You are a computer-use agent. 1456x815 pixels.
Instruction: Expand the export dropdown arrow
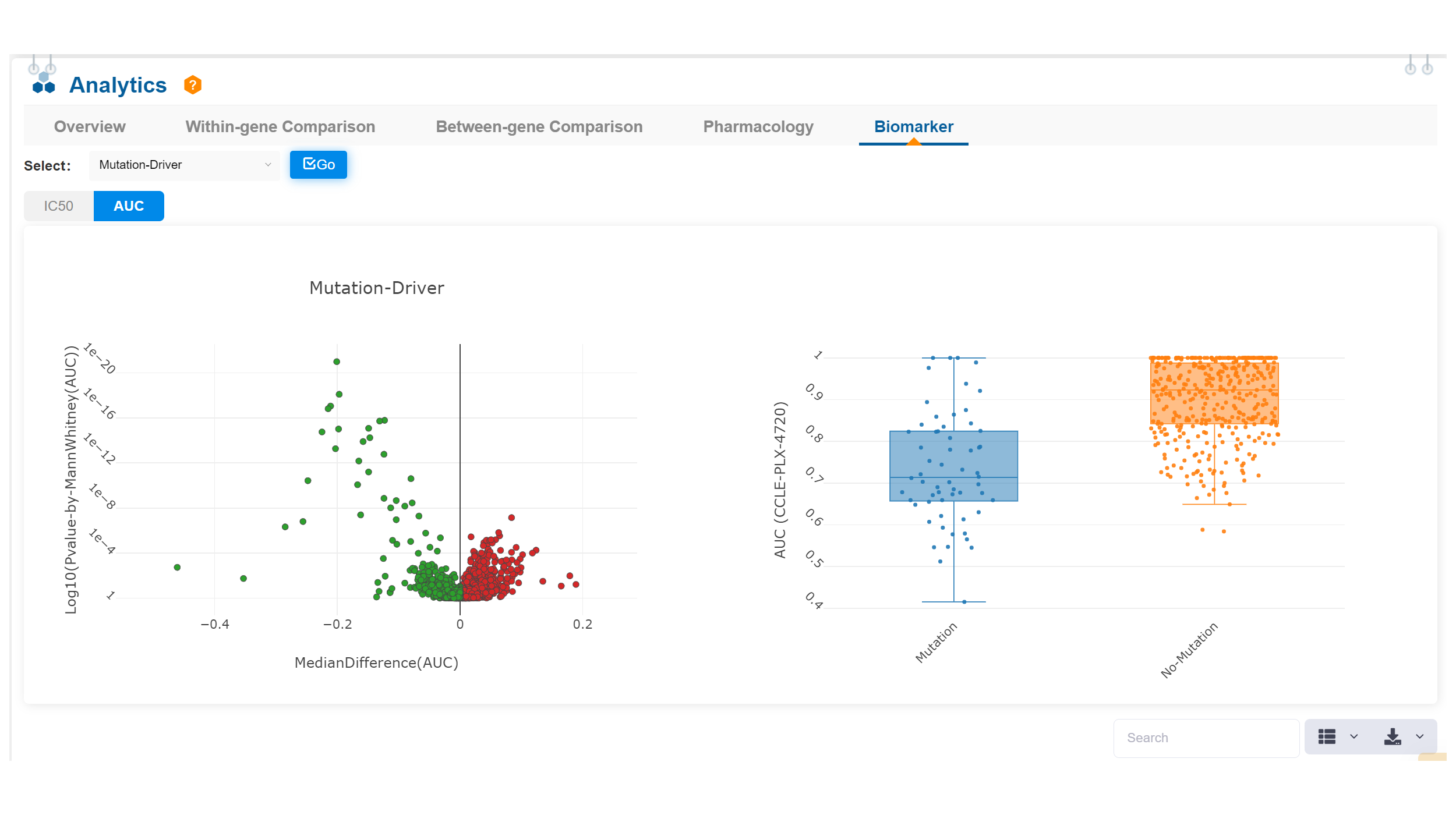pyautogui.click(x=1420, y=737)
